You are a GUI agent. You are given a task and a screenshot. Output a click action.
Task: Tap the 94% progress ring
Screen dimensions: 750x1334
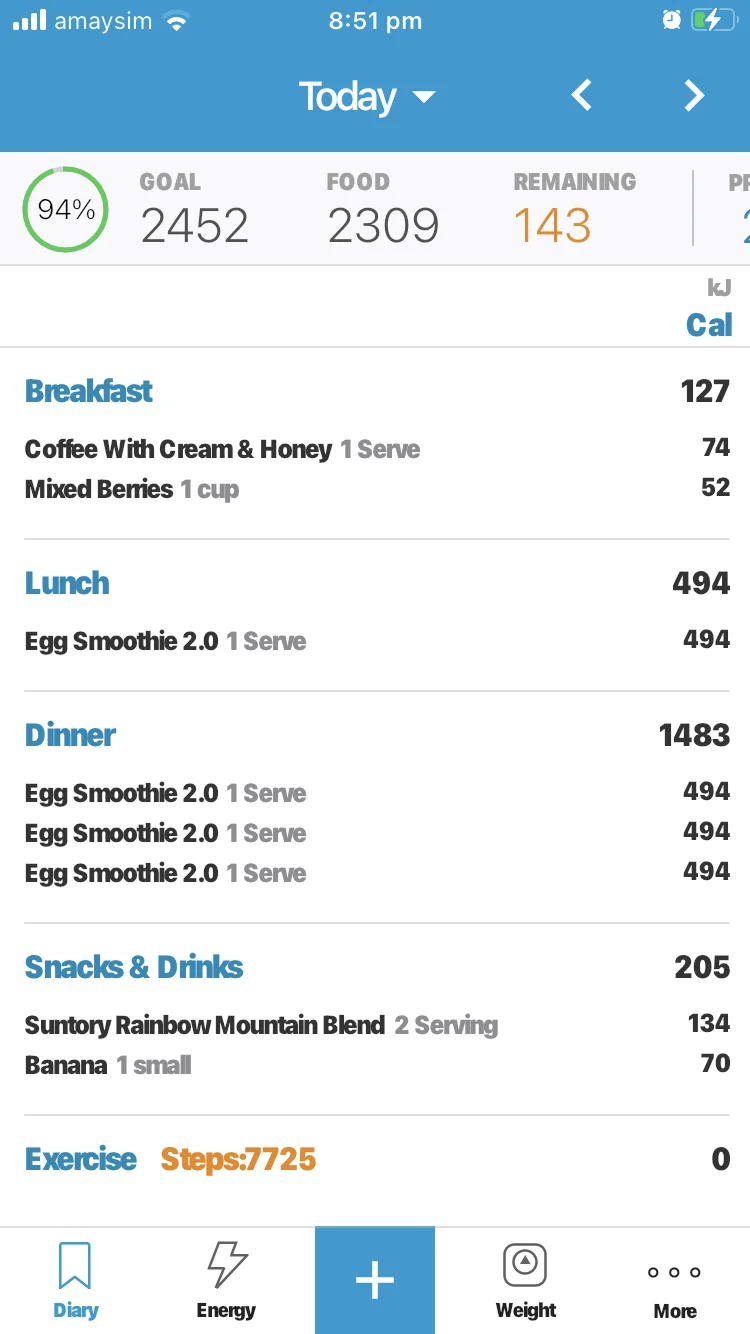pos(66,210)
